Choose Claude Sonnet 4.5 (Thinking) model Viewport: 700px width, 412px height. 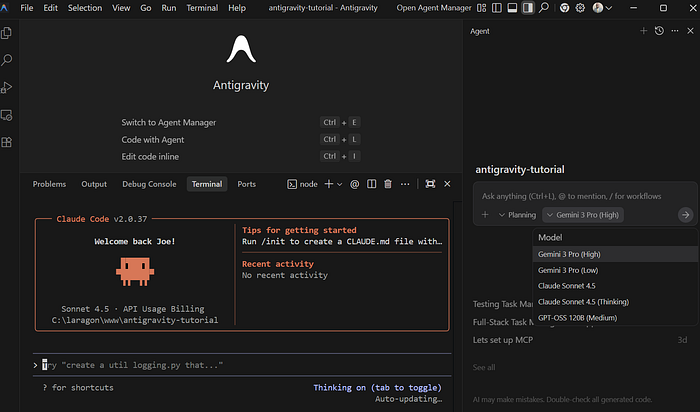click(615, 302)
